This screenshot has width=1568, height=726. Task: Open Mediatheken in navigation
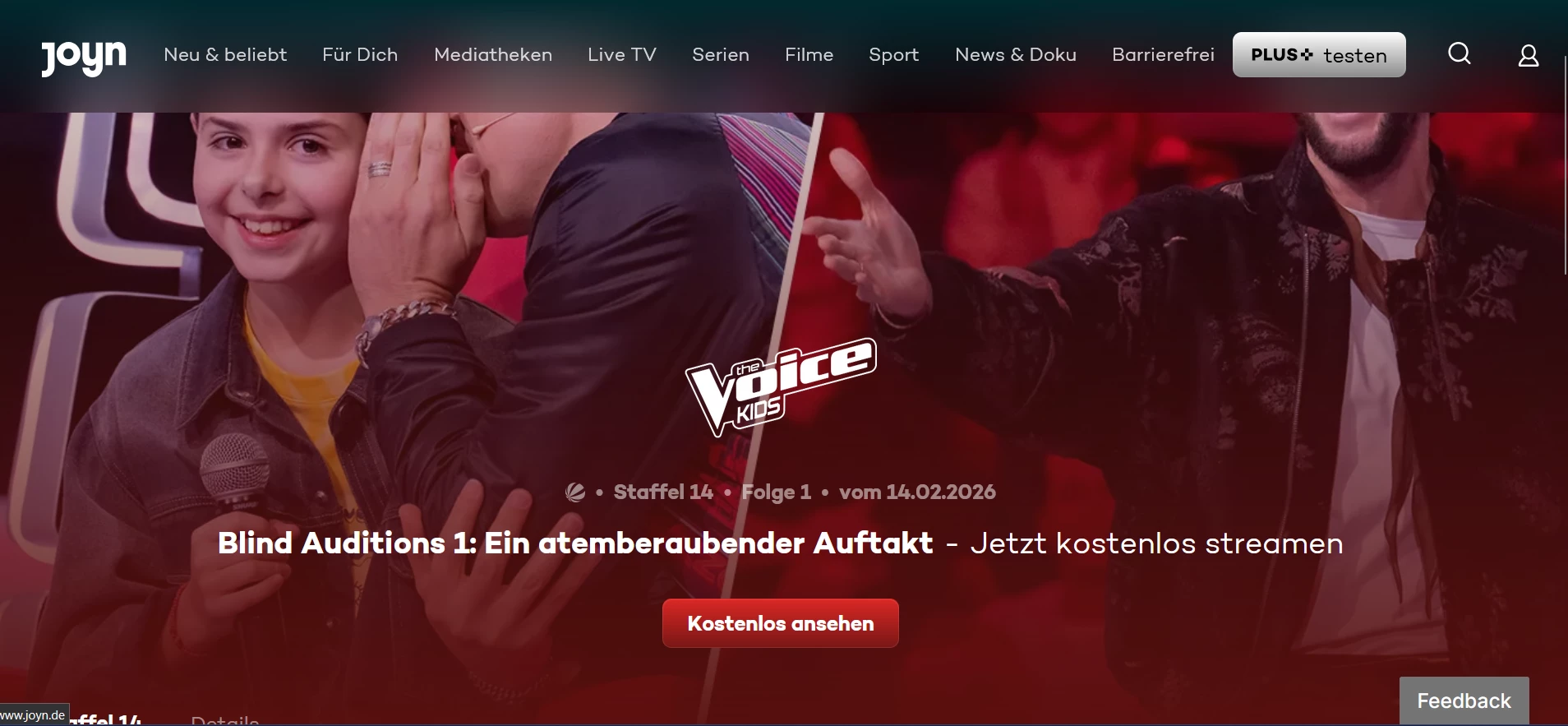493,54
